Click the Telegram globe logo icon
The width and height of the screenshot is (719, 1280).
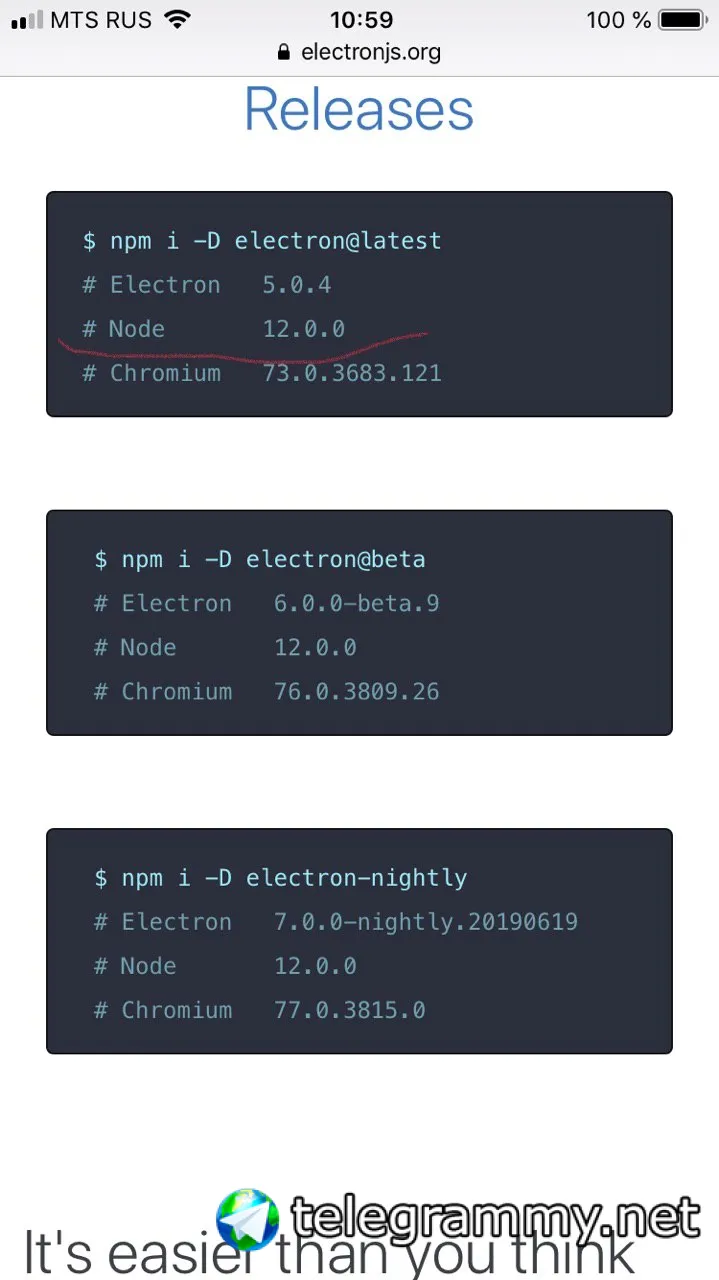point(248,1220)
